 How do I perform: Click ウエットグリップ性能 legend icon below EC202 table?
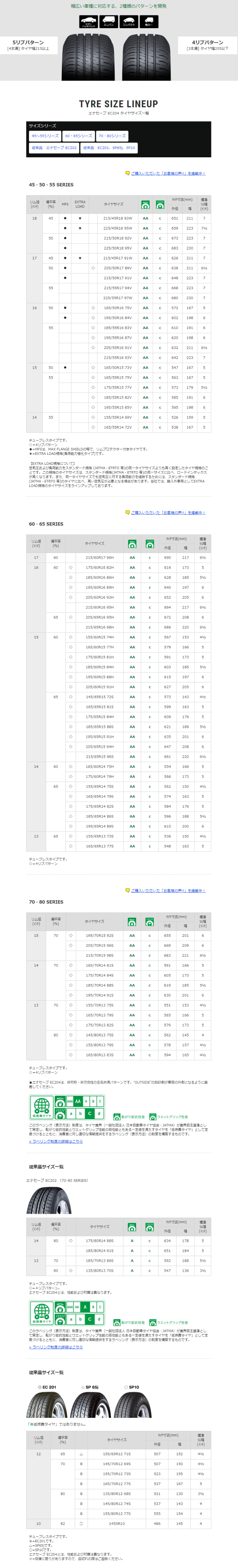pyautogui.click(x=153, y=1323)
